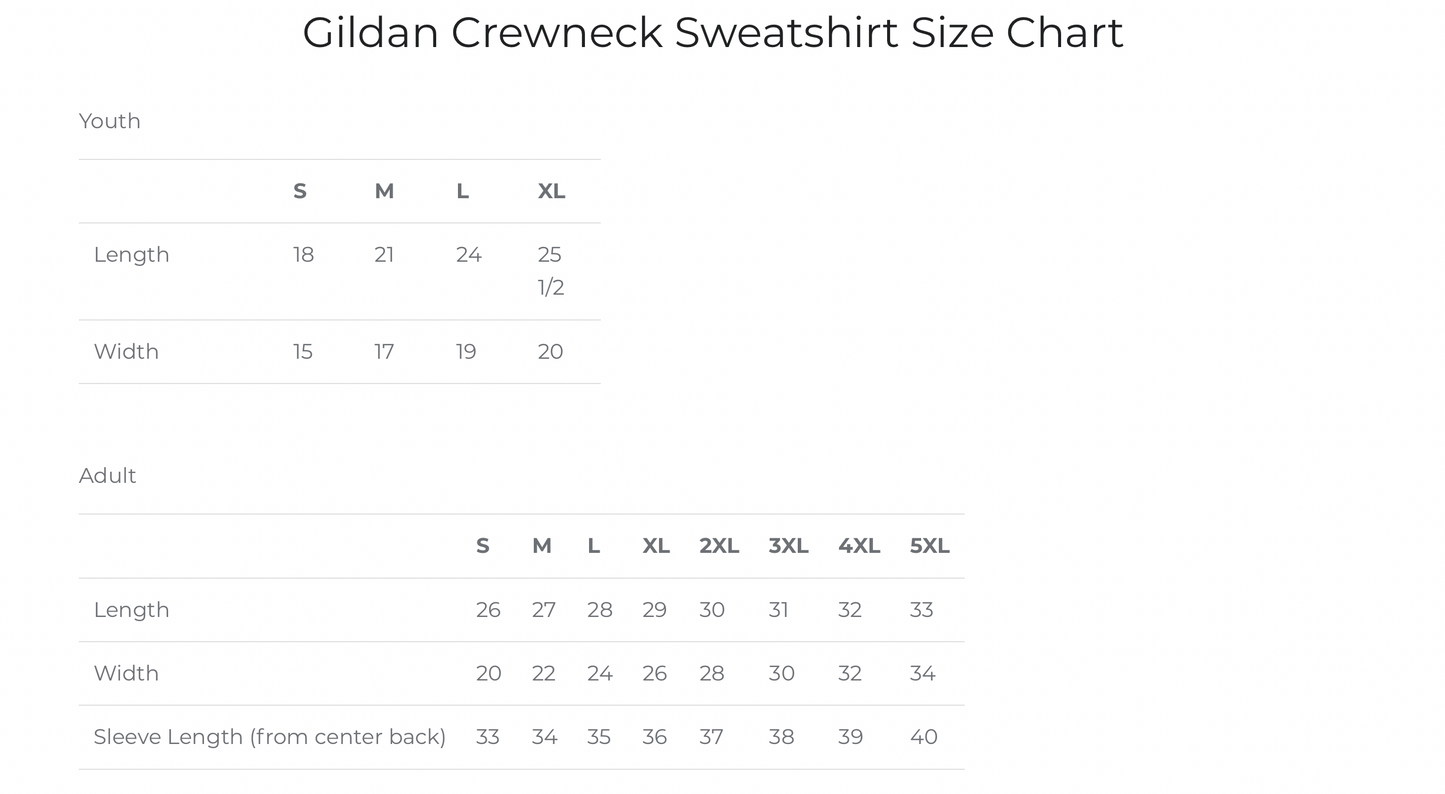Click the Adult small length value 26
The image size is (1445, 794).
488,610
